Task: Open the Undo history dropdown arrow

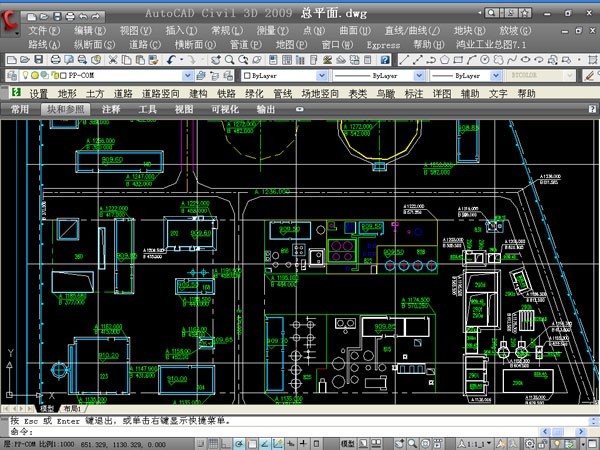Action: [x=181, y=60]
